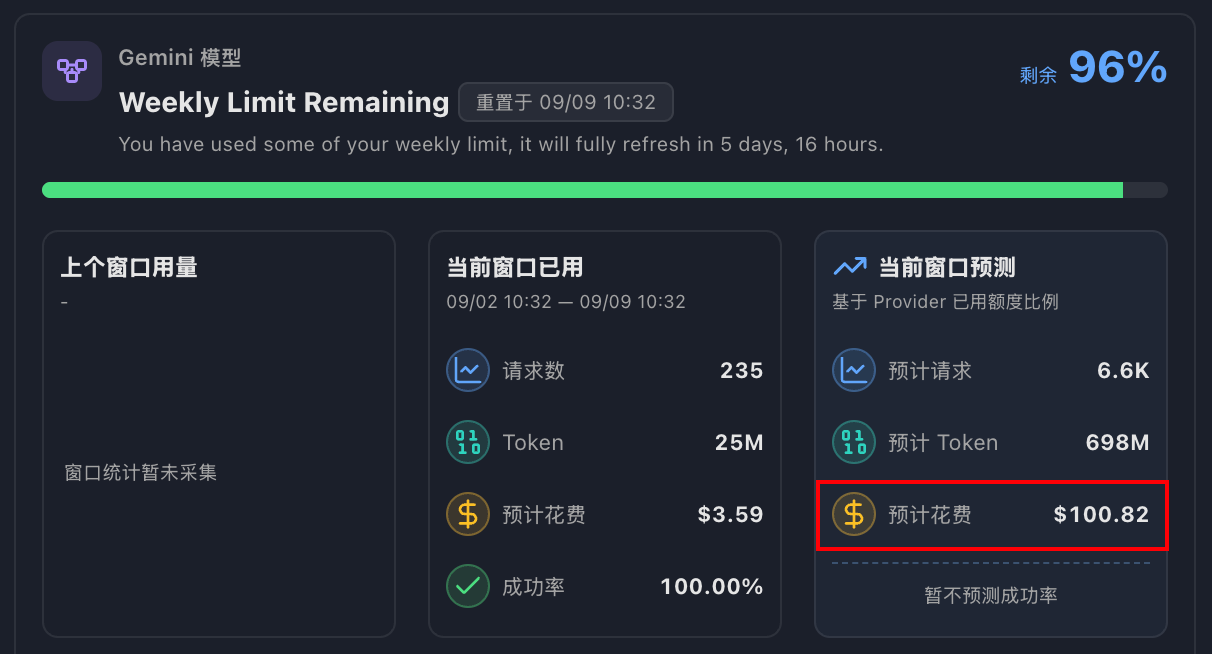Click the dollar icon beside $100.82

click(853, 515)
